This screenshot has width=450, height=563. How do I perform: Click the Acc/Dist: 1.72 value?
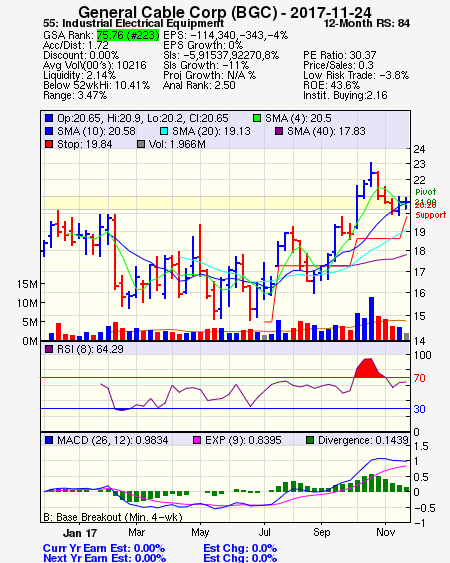[76, 45]
